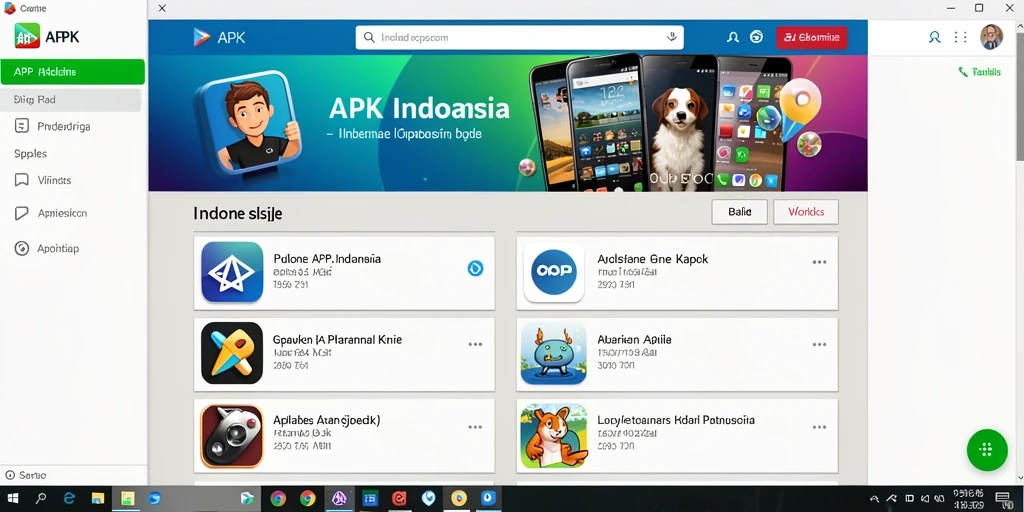
Task: Click the blue refresh icon on Pulone card
Action: [475, 268]
